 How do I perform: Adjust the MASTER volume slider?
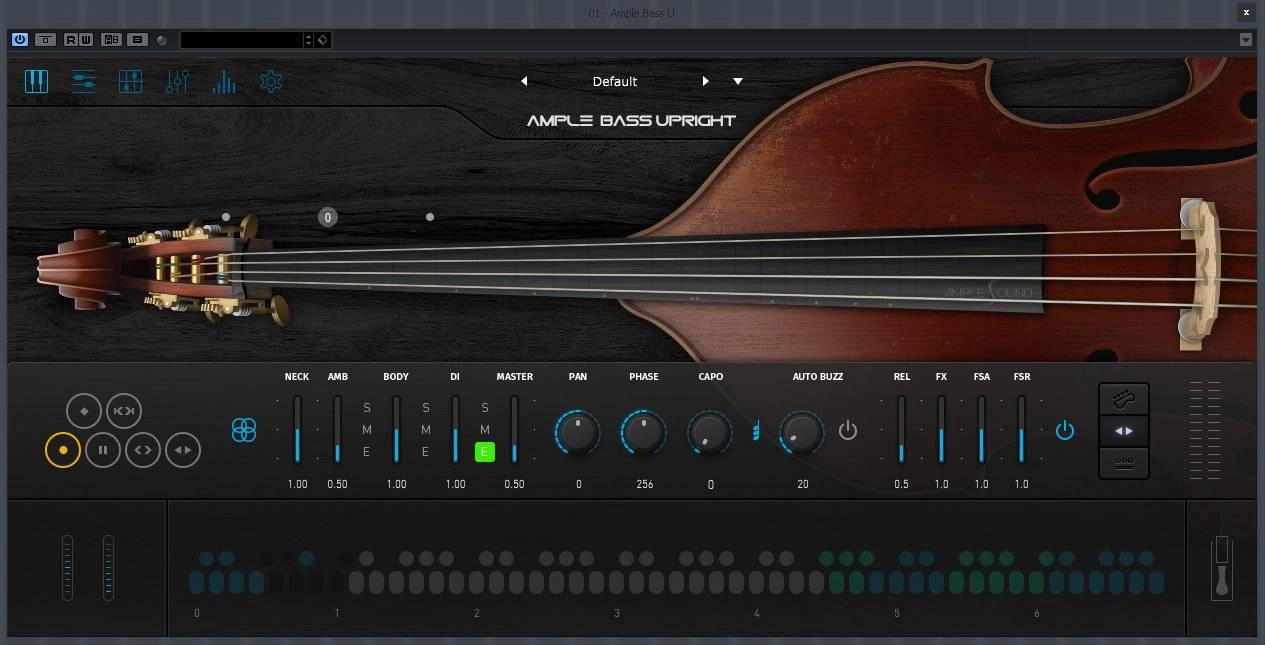pyautogui.click(x=514, y=429)
